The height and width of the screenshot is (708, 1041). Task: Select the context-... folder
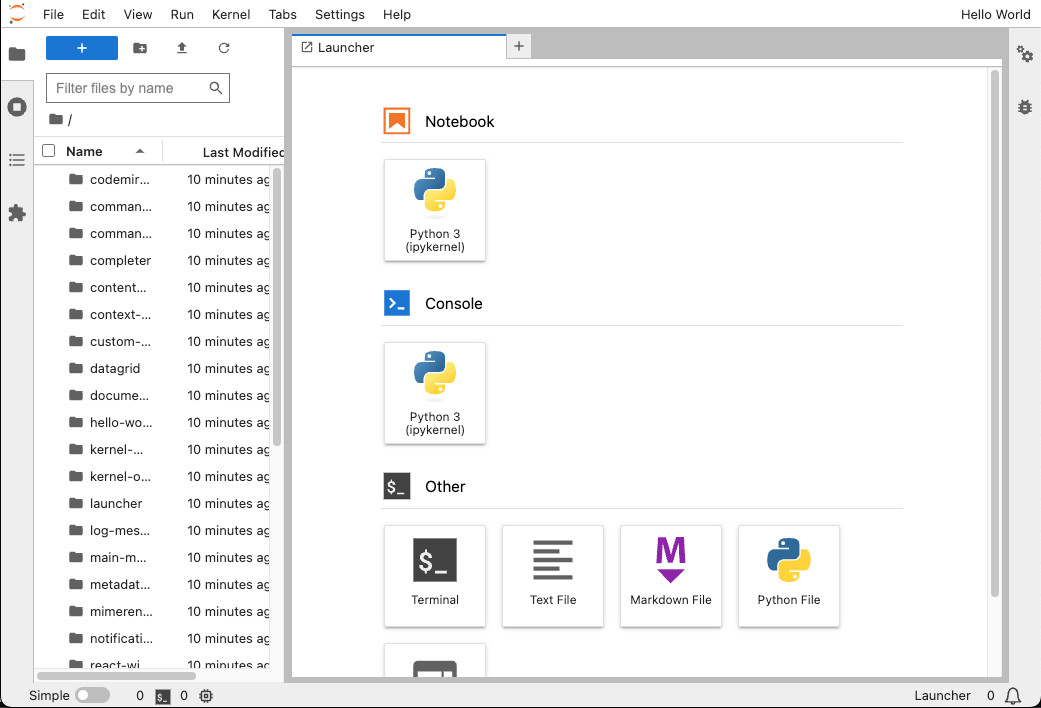153,314
